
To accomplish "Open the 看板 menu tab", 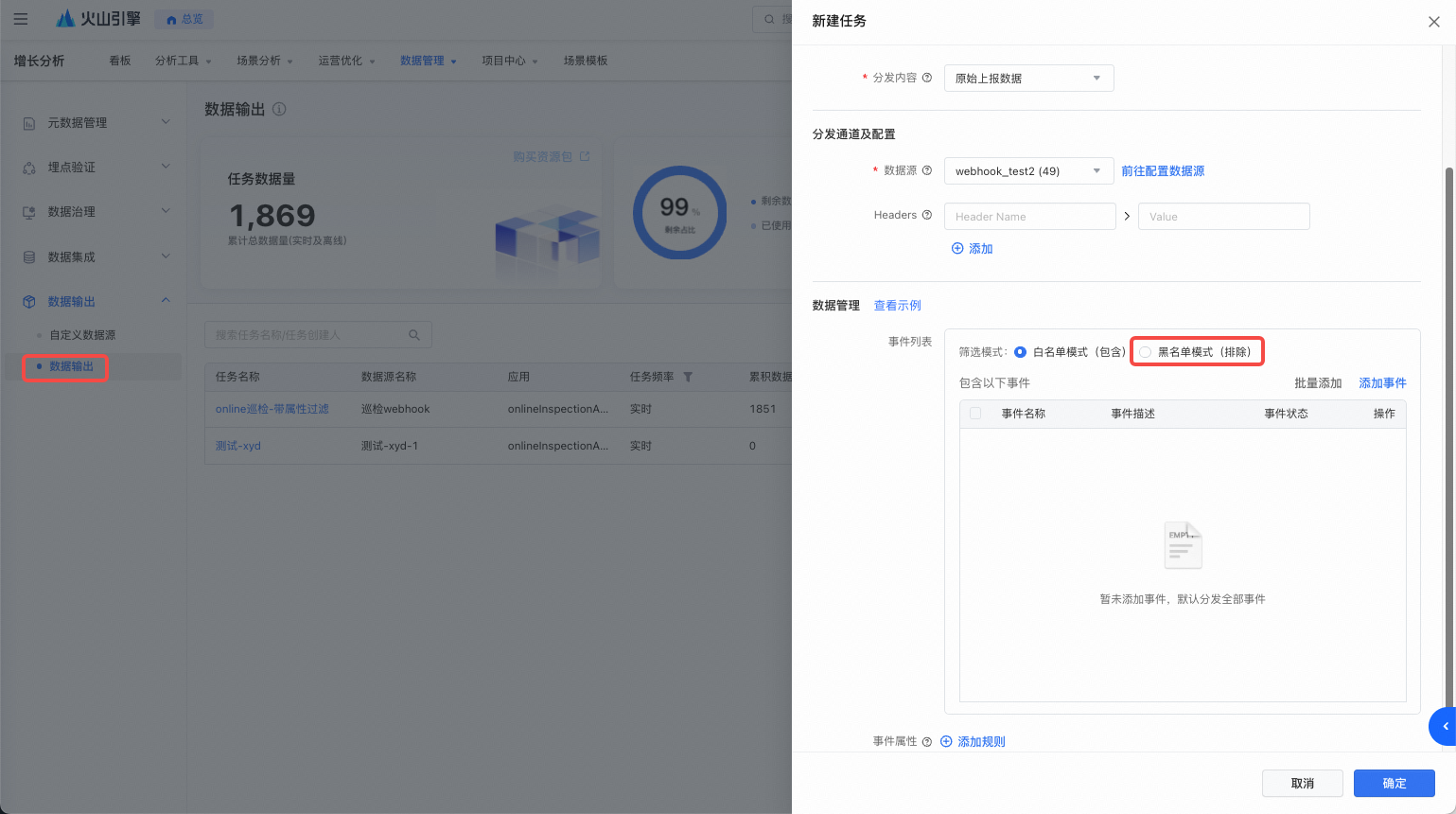I will [x=120, y=61].
